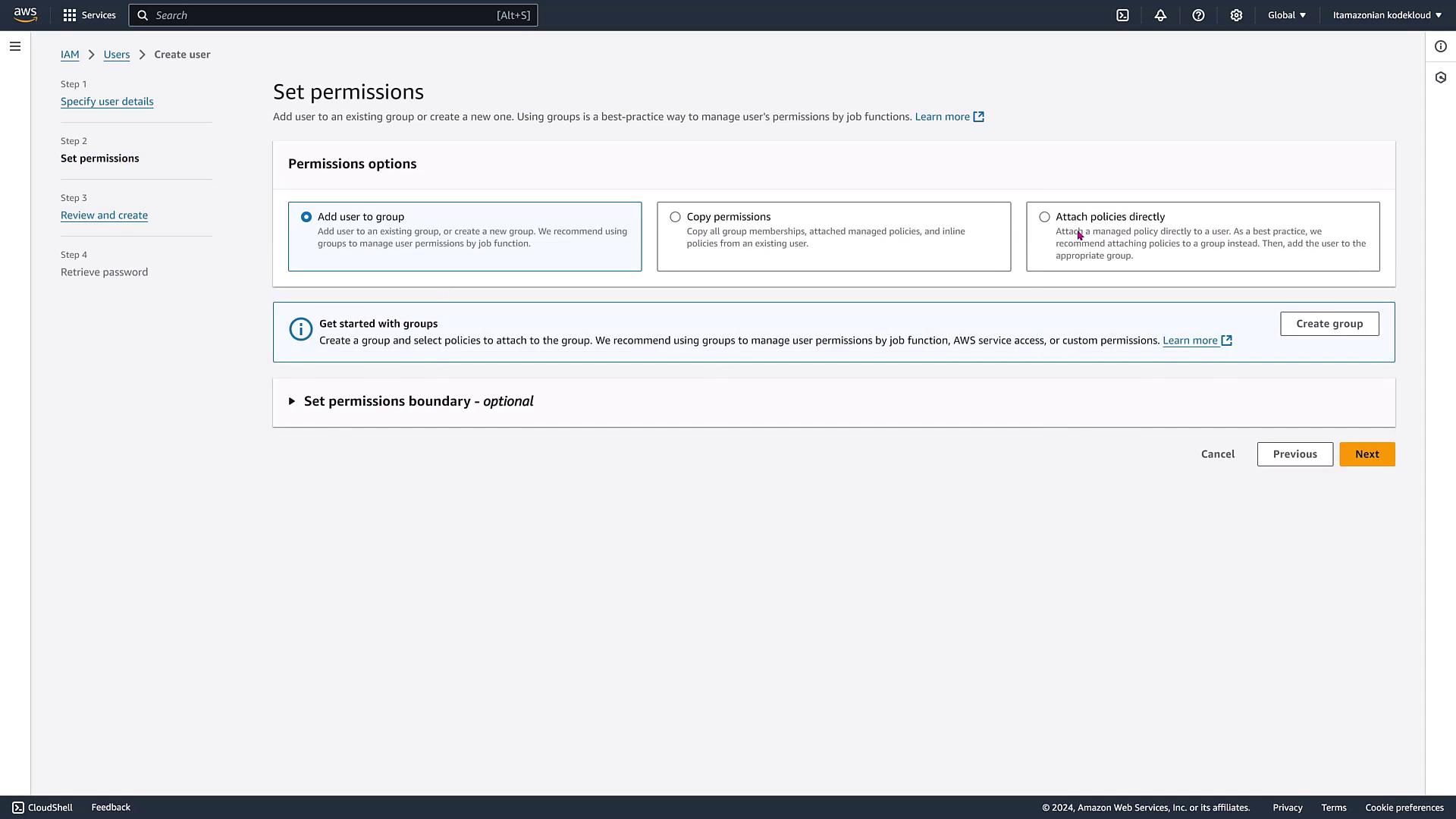Open the notifications bell

click(1160, 15)
